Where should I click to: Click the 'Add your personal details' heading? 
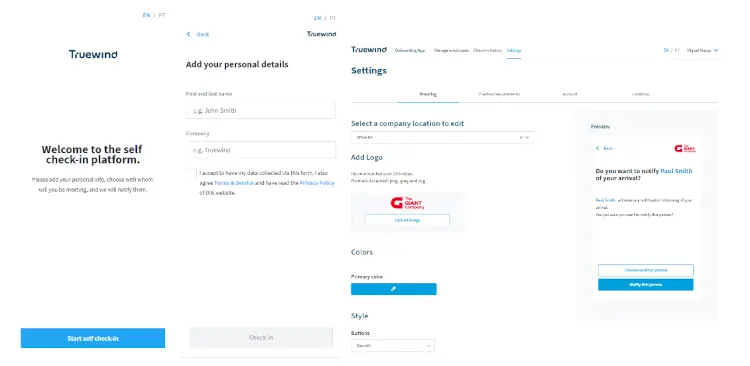[237, 65]
